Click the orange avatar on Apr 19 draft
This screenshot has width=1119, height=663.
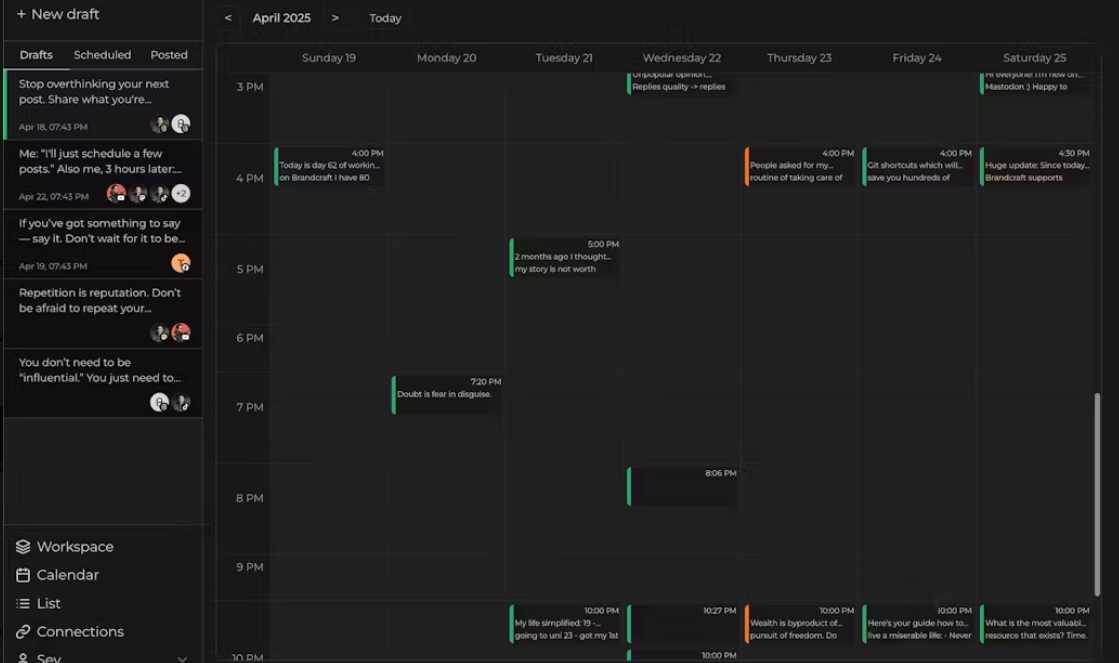click(181, 263)
